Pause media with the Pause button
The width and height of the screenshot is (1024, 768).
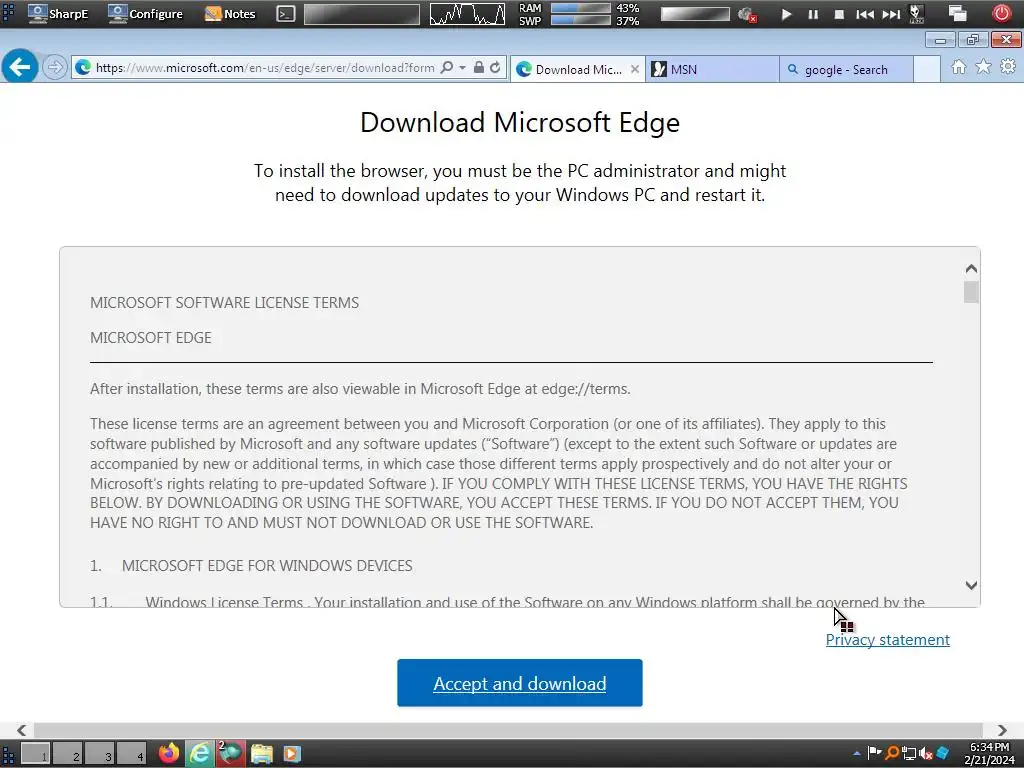tap(813, 14)
